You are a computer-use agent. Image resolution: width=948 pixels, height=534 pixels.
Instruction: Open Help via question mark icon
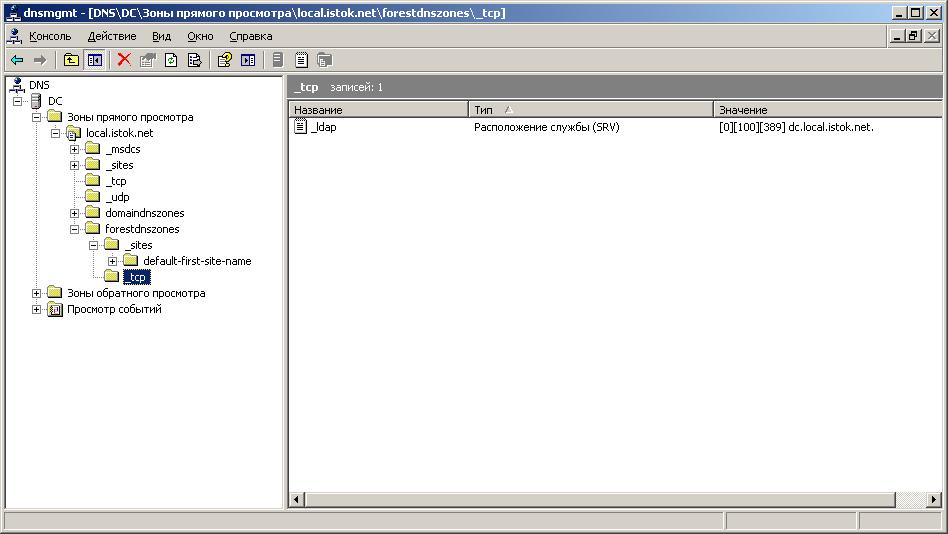(224, 60)
